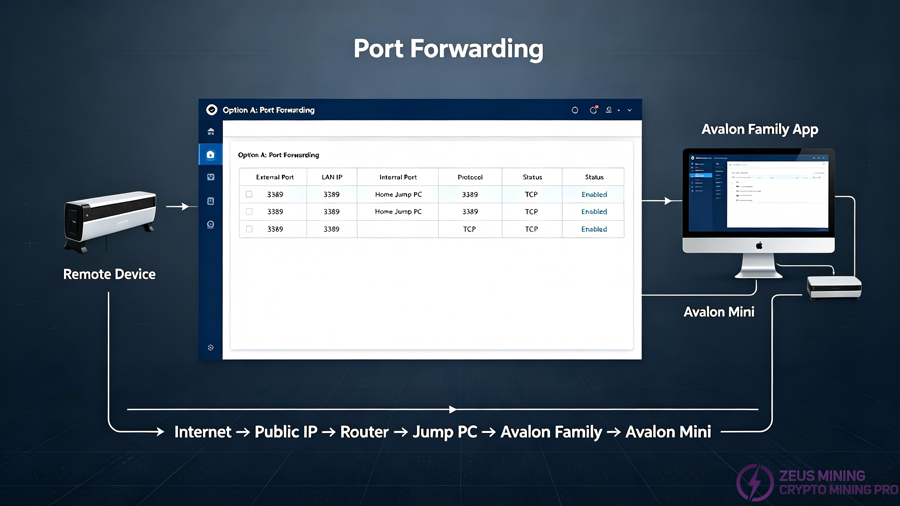The height and width of the screenshot is (506, 900).
Task: Select the highlighted port forwarding sidebar icon
Action: (211, 154)
